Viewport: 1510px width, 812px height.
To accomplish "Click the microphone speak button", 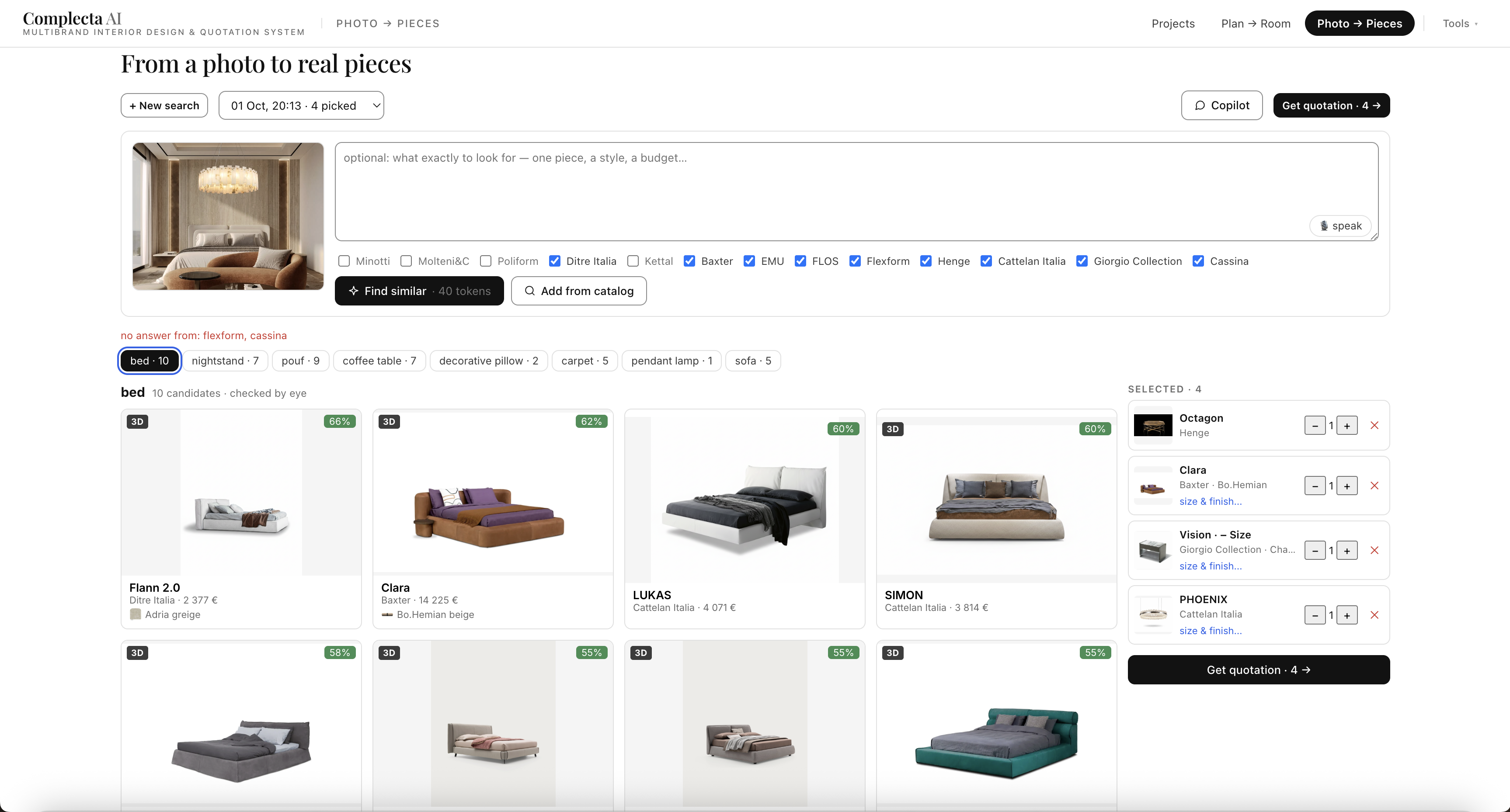I will [1340, 226].
